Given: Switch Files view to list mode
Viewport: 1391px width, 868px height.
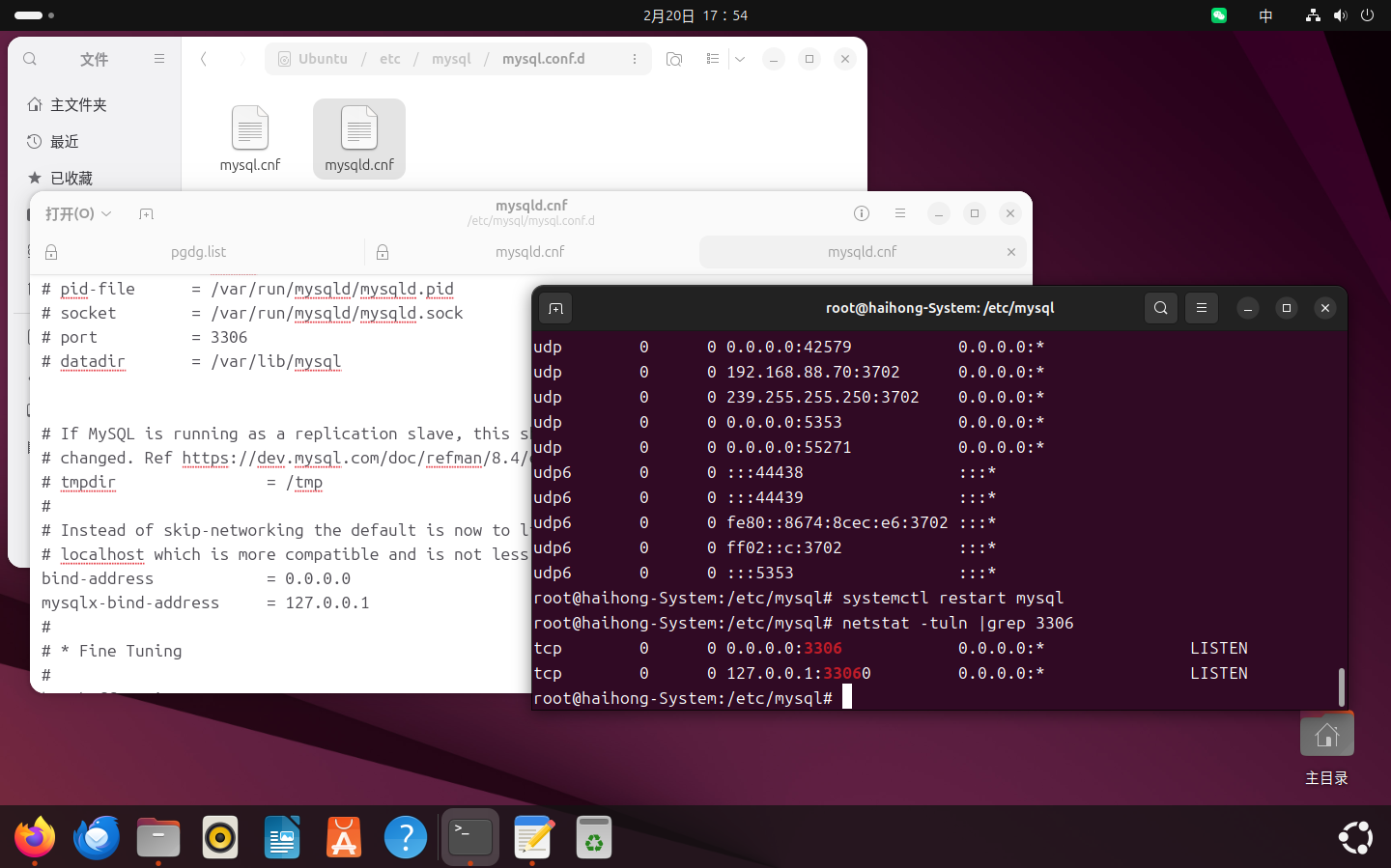Looking at the screenshot, I should 713,59.
